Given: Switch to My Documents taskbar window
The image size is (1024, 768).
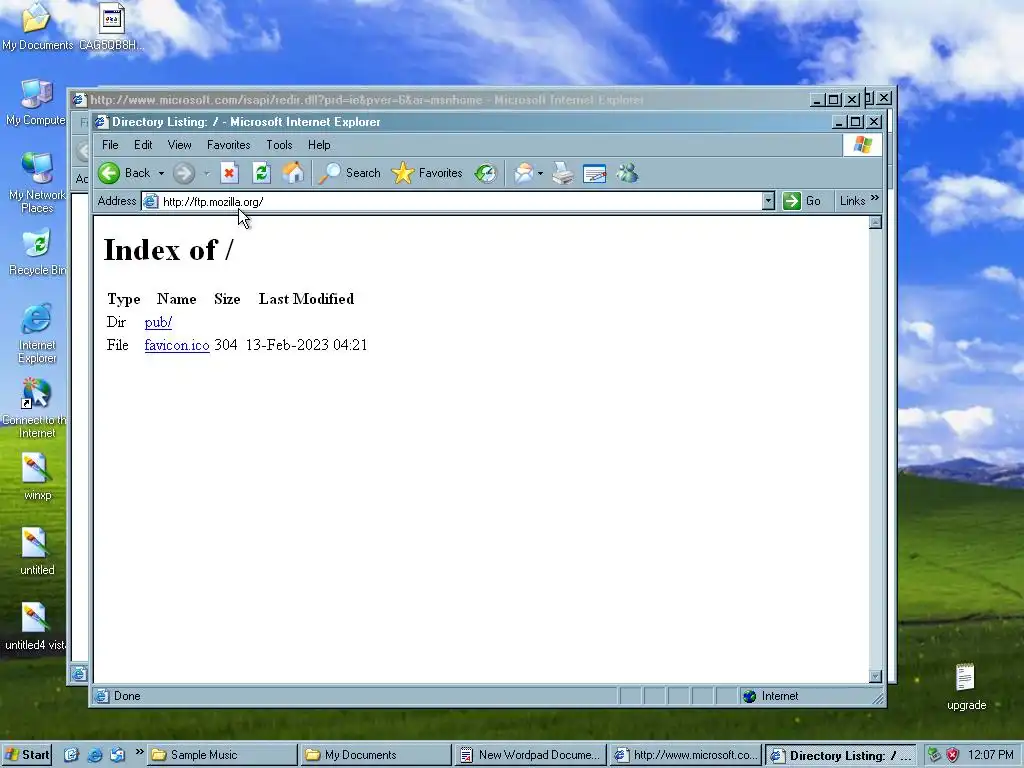Looking at the screenshot, I should [x=376, y=755].
